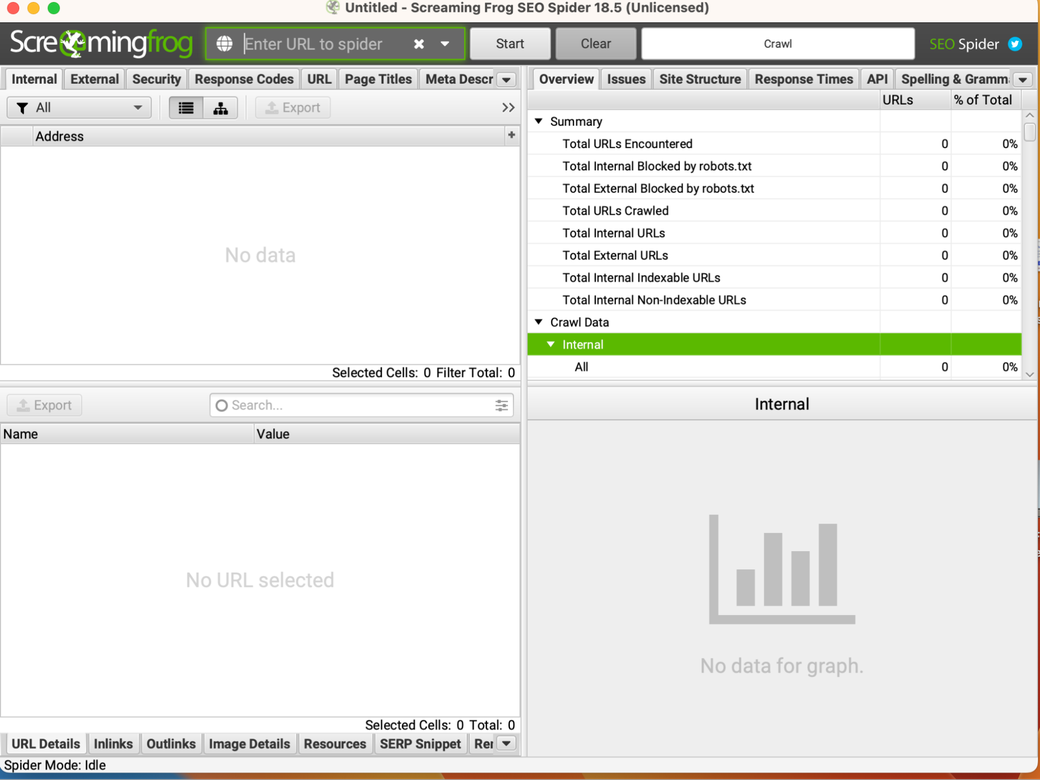Image resolution: width=1040 pixels, height=780 pixels.
Task: Focus the Search field
Action: (361, 405)
